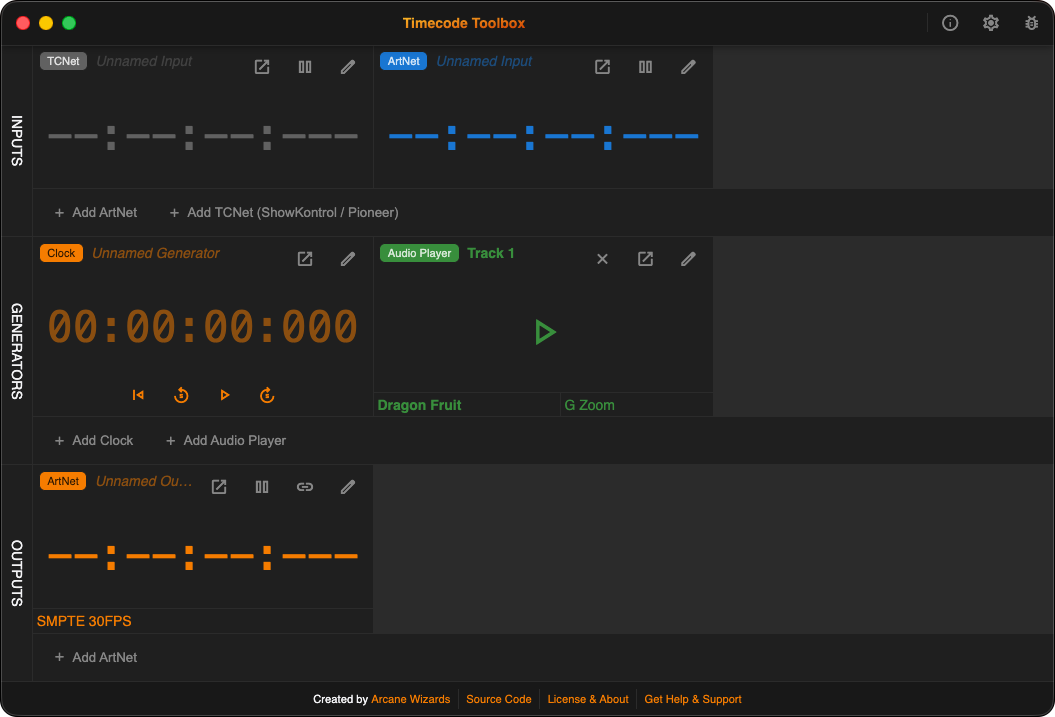Select the orange ArtNet output badge
The image size is (1055, 717).
(x=63, y=481)
